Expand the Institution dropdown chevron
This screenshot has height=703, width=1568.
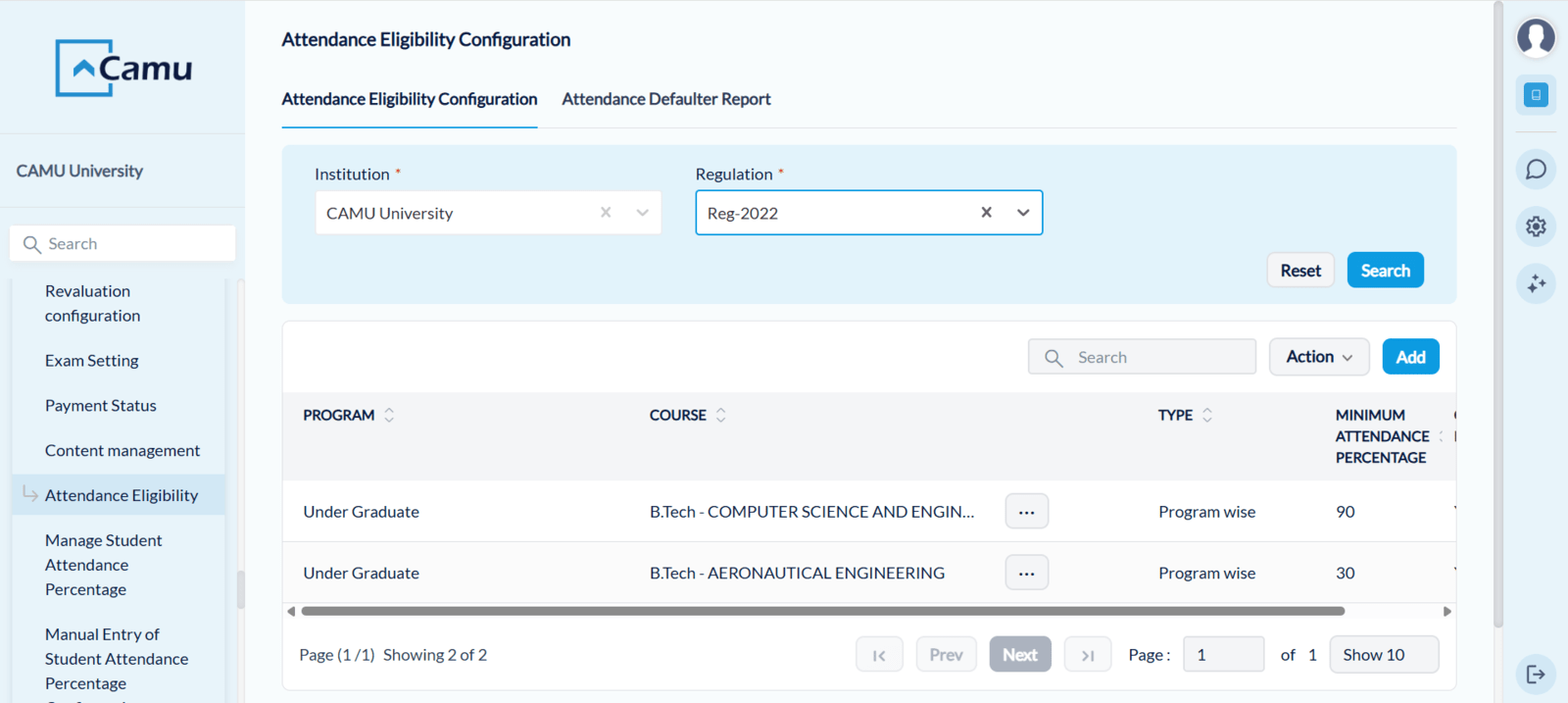(x=643, y=213)
